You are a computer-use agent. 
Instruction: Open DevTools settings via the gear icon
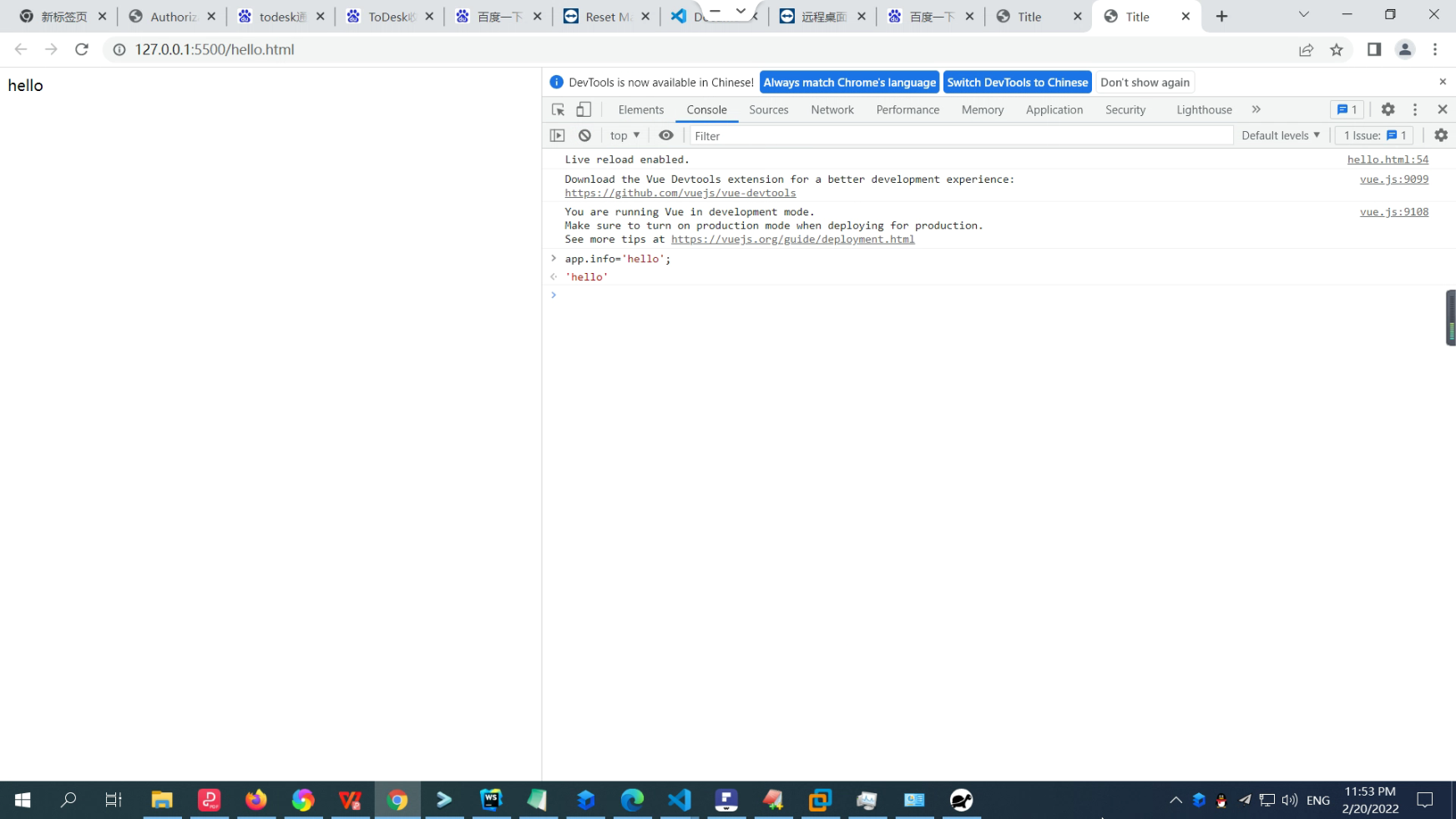click(1388, 109)
